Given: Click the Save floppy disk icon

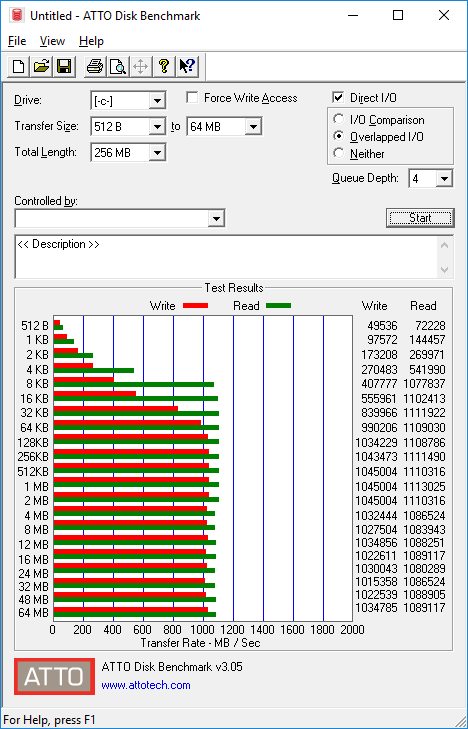Looking at the screenshot, I should [64, 66].
